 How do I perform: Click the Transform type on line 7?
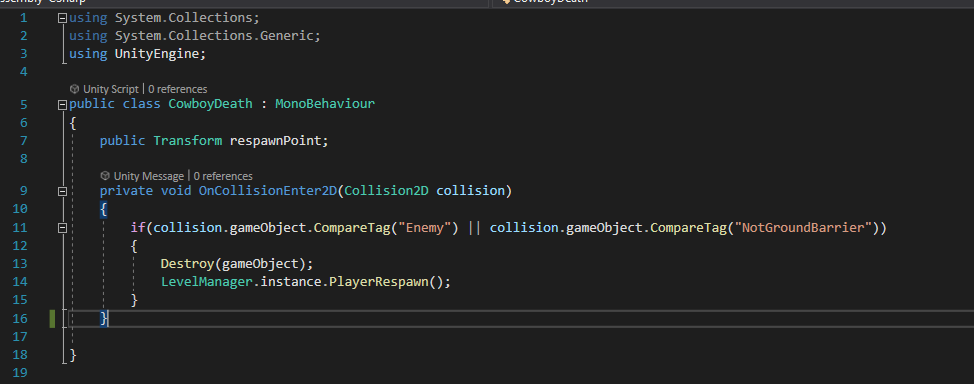[x=188, y=140]
